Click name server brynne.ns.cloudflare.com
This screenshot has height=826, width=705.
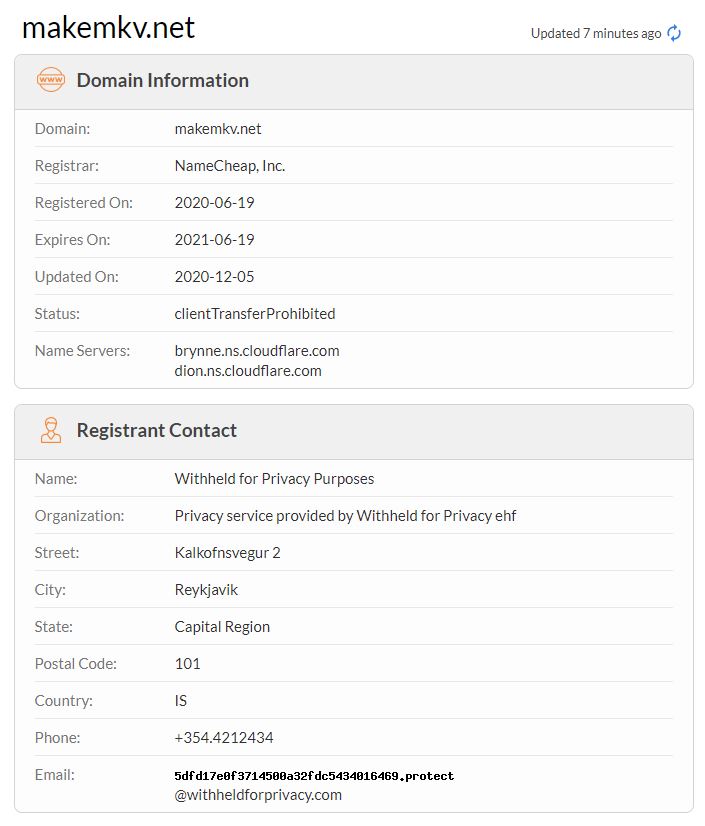(x=257, y=350)
